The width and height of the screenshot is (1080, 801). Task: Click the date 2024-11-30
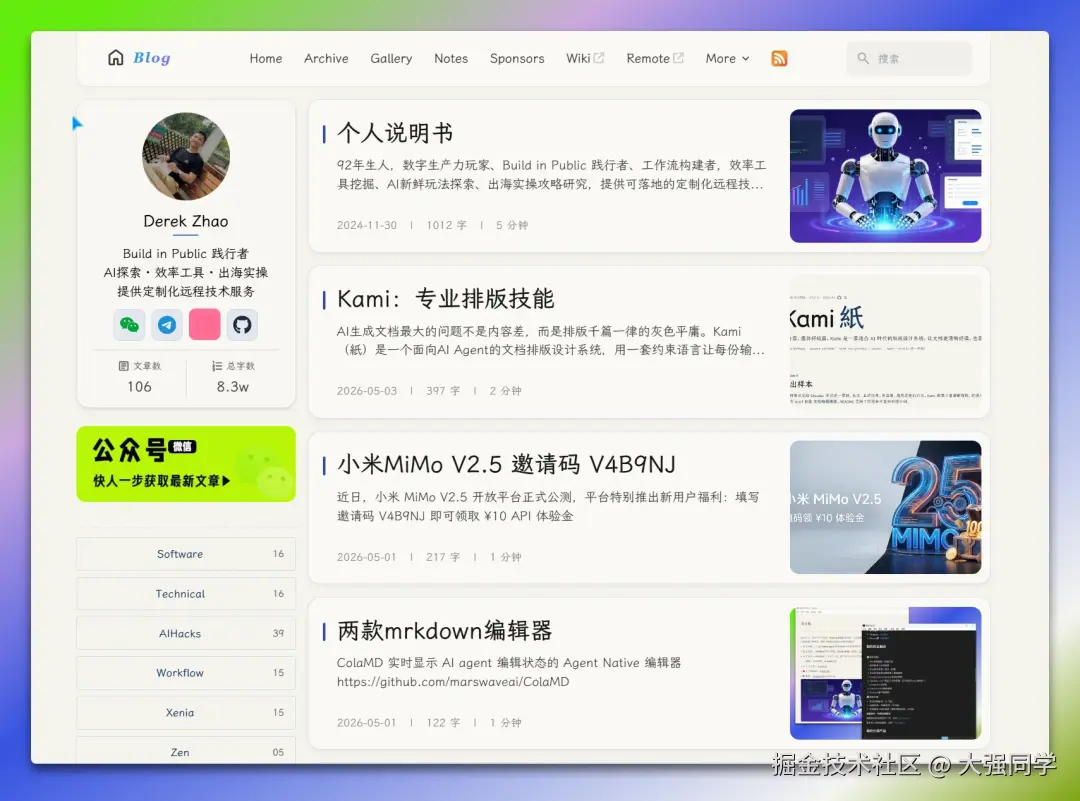pyautogui.click(x=366, y=225)
